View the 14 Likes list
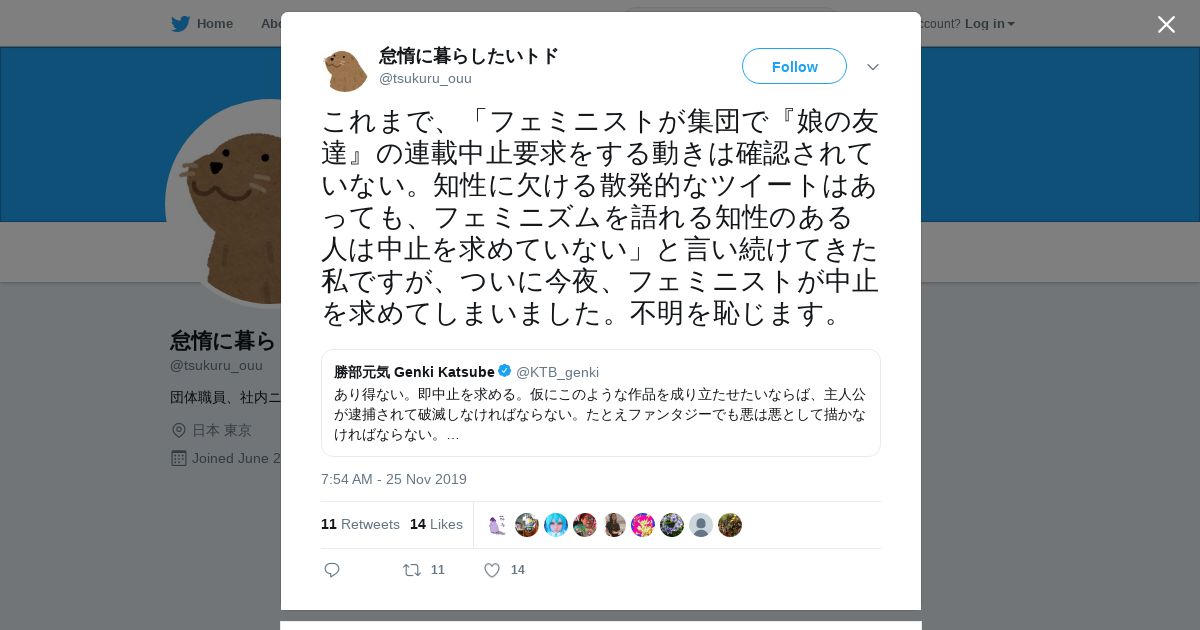1200x630 pixels. [x=436, y=524]
